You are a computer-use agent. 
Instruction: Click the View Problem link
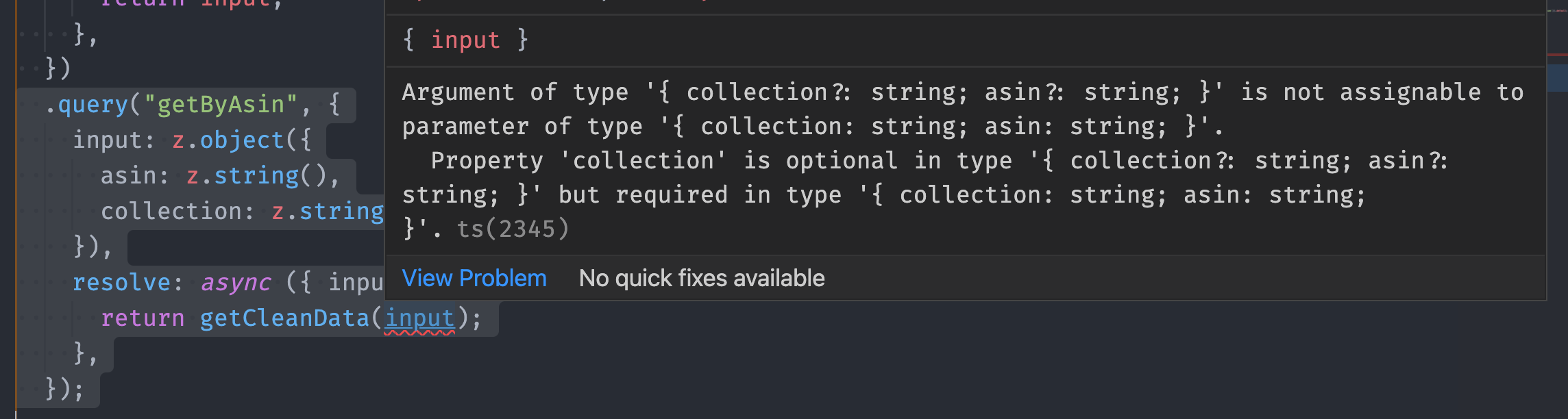click(474, 278)
